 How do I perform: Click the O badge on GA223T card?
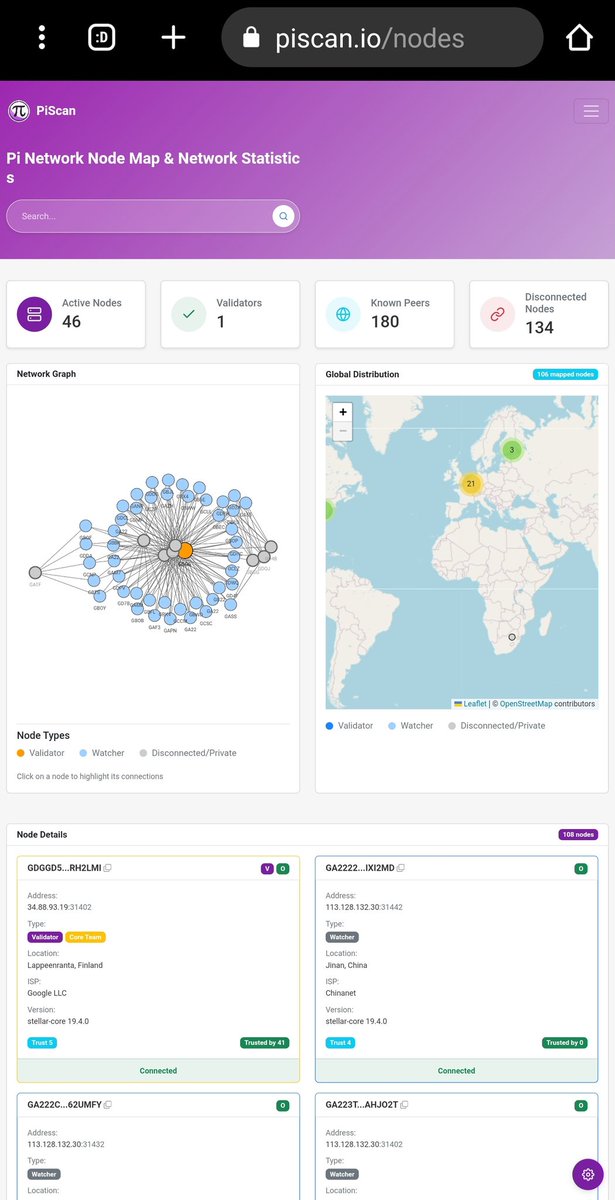click(x=581, y=1105)
